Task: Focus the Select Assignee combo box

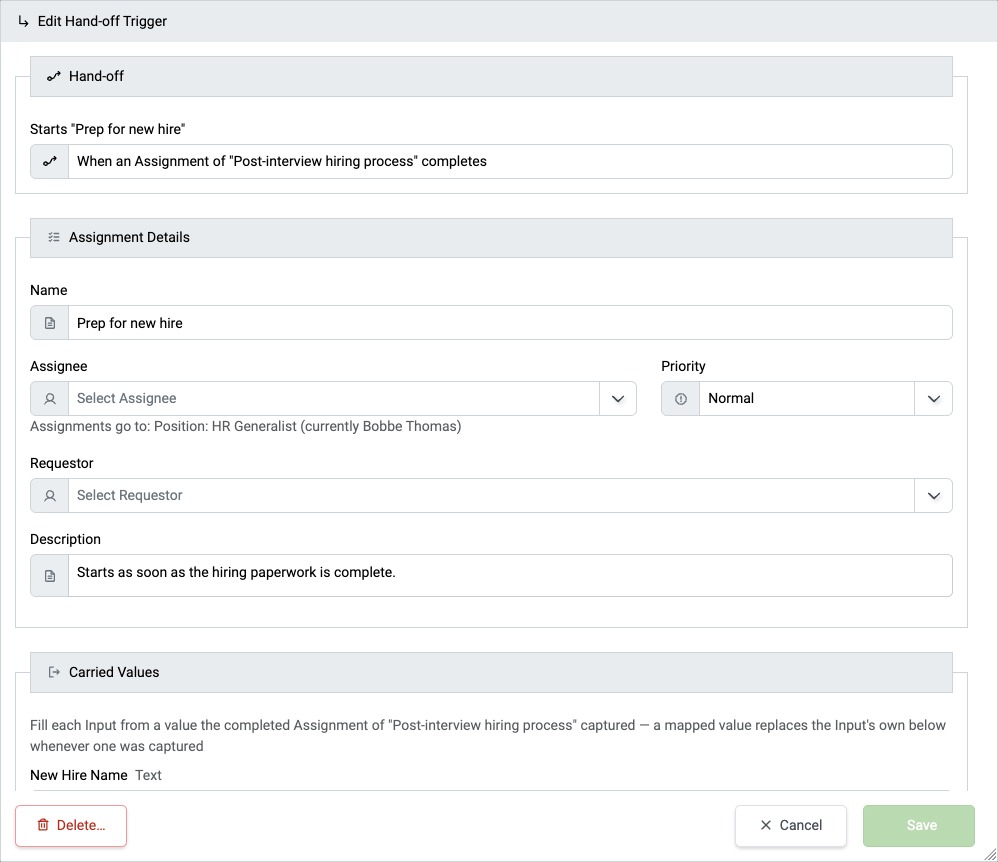Action: tap(333, 399)
